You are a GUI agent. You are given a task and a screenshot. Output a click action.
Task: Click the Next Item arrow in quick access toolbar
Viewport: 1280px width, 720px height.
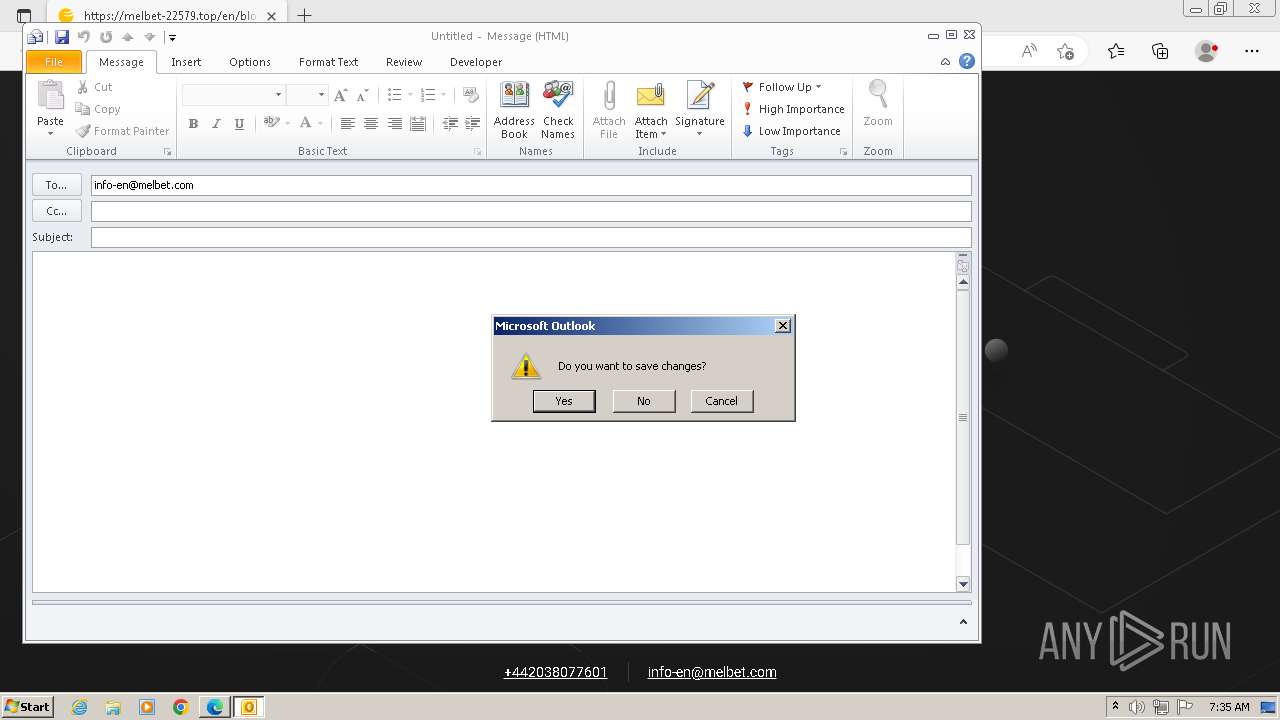150,37
